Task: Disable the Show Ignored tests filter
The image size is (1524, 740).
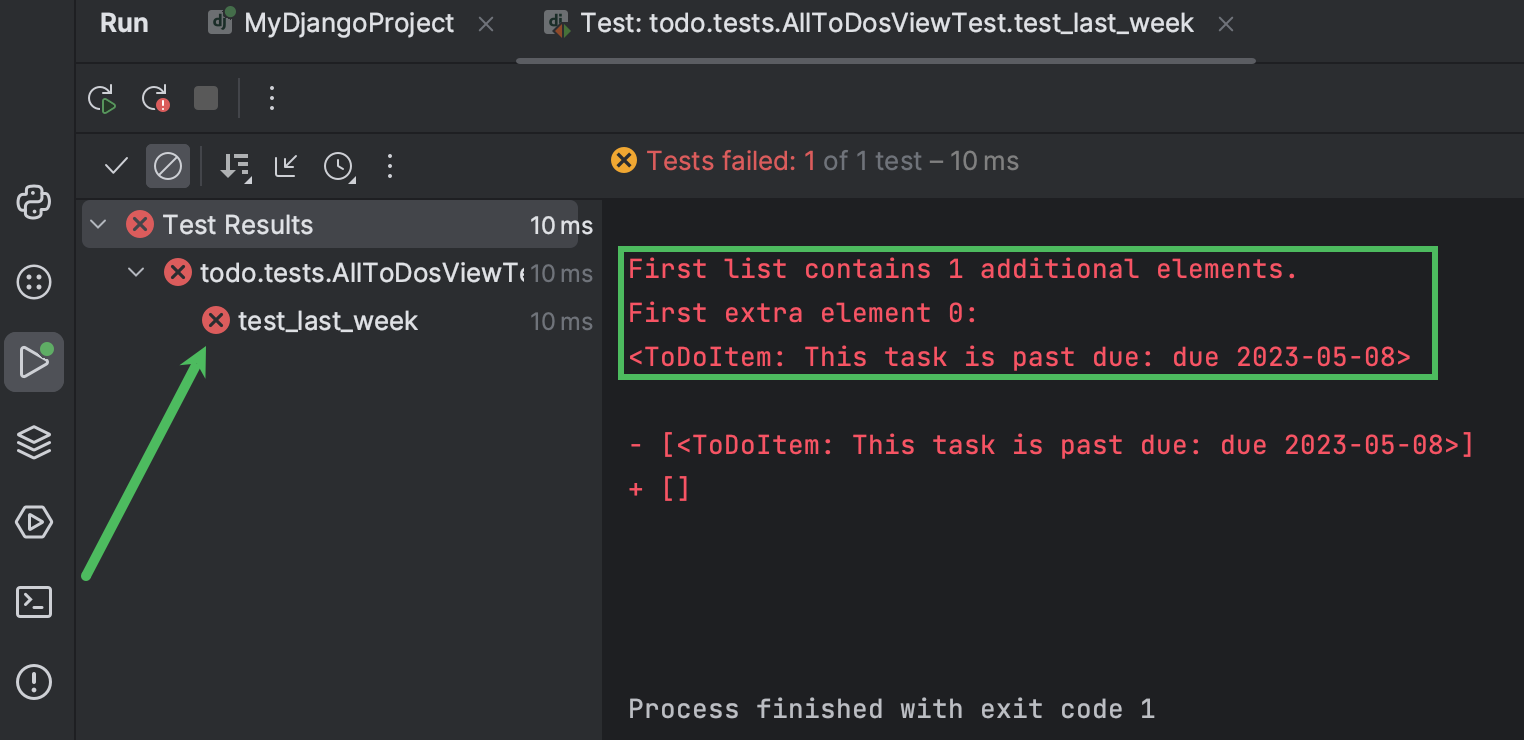Action: pos(168,165)
